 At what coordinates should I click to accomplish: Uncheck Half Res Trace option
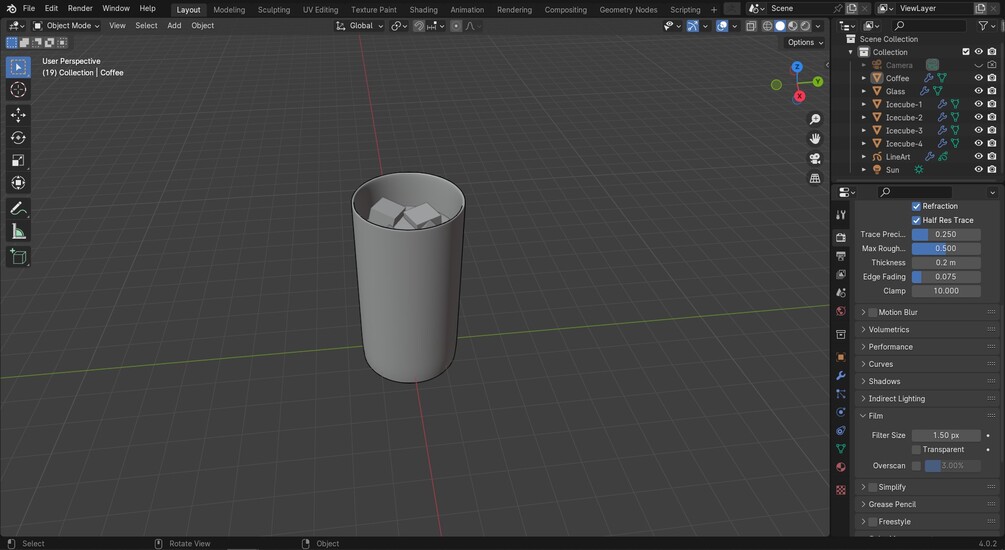coord(916,220)
